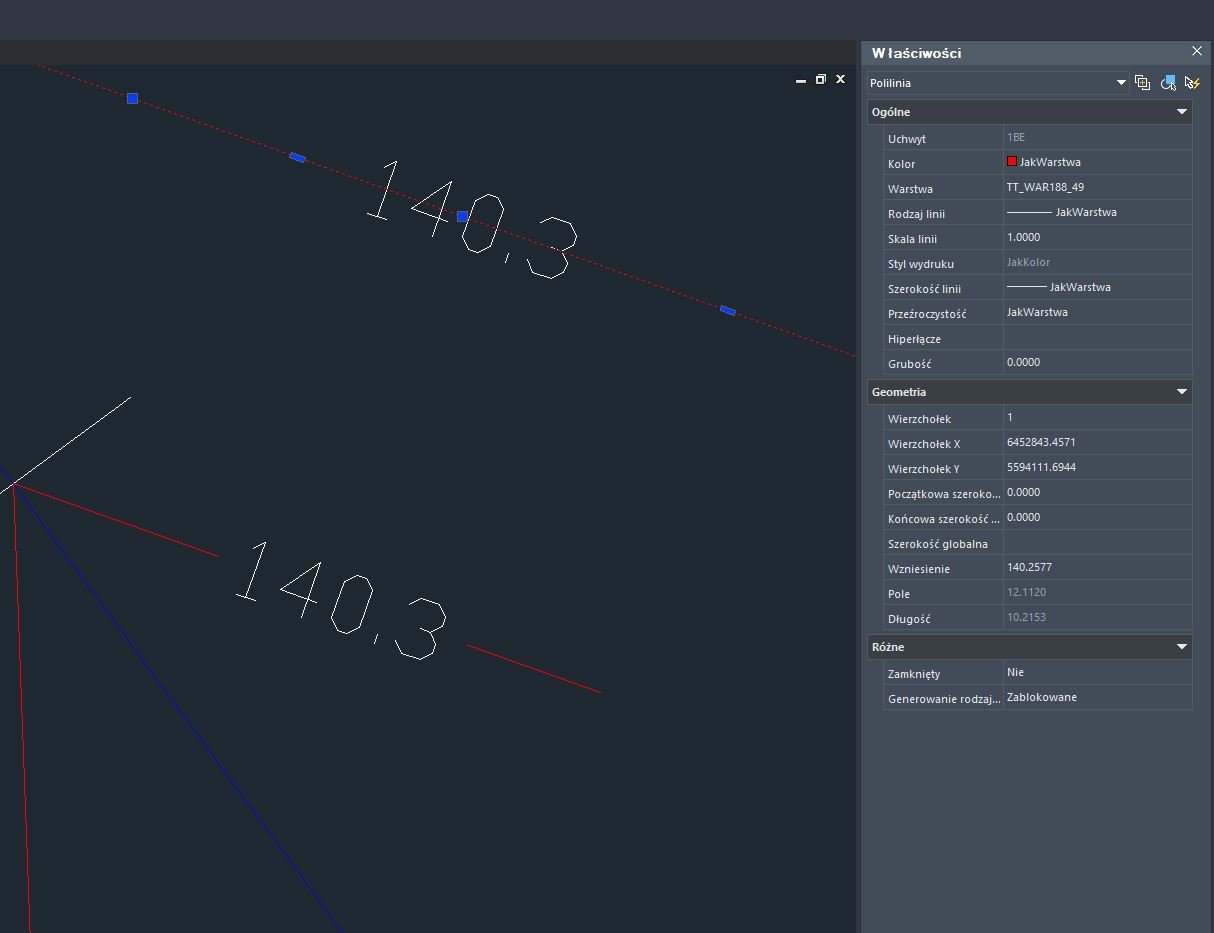The width and height of the screenshot is (1214, 933).
Task: Collapse the Różne section
Action: 1181,647
